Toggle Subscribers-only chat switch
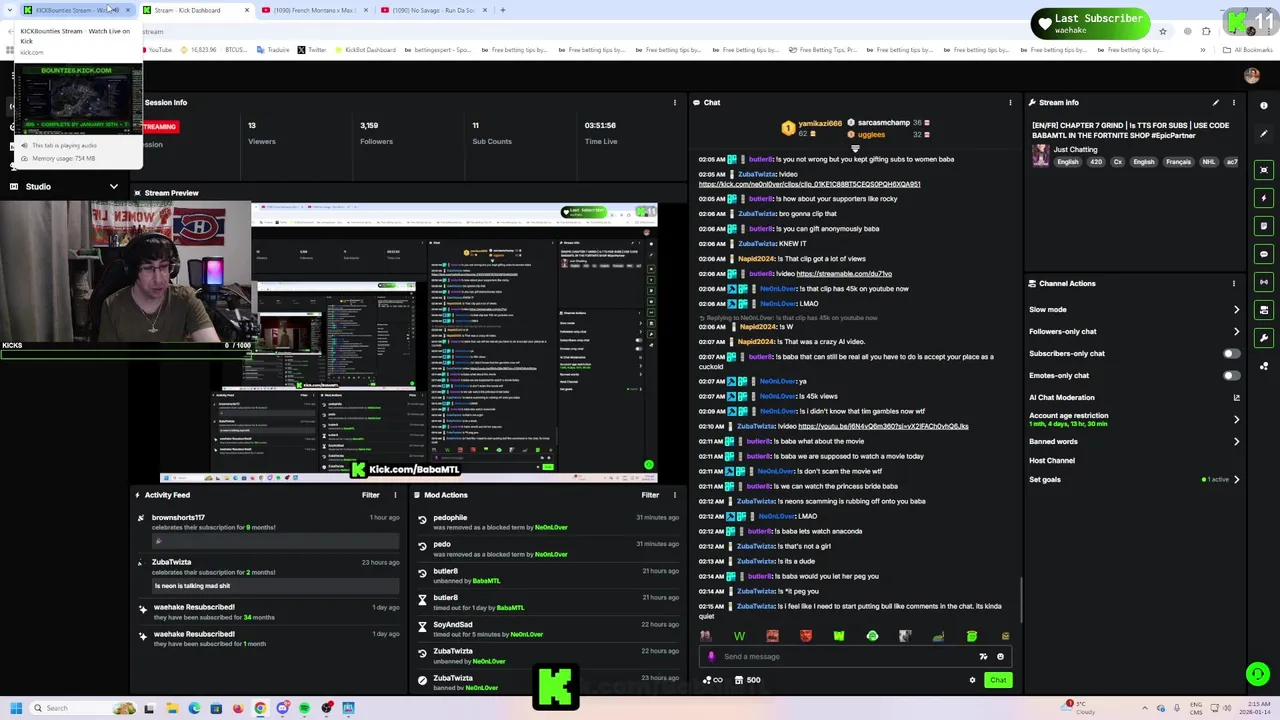The image size is (1280, 720). click(x=1232, y=353)
